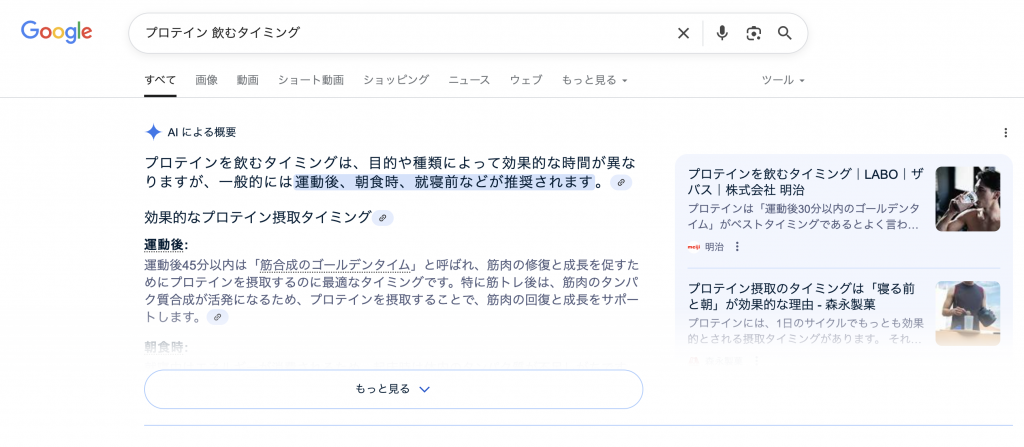Screen dimensions: 1024x447
Task: Open link icon after サポートします paragraph
Action: pyautogui.click(x=217, y=317)
